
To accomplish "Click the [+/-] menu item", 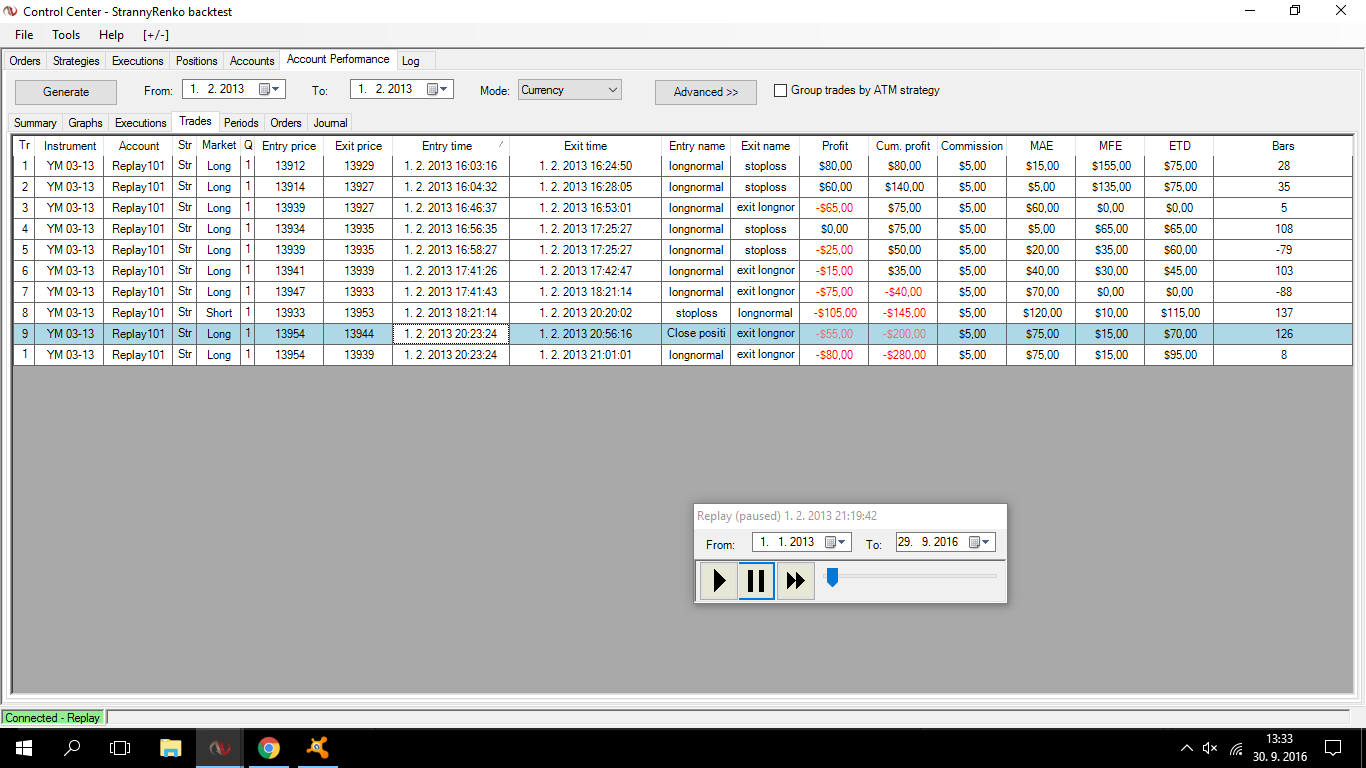I will [156, 35].
